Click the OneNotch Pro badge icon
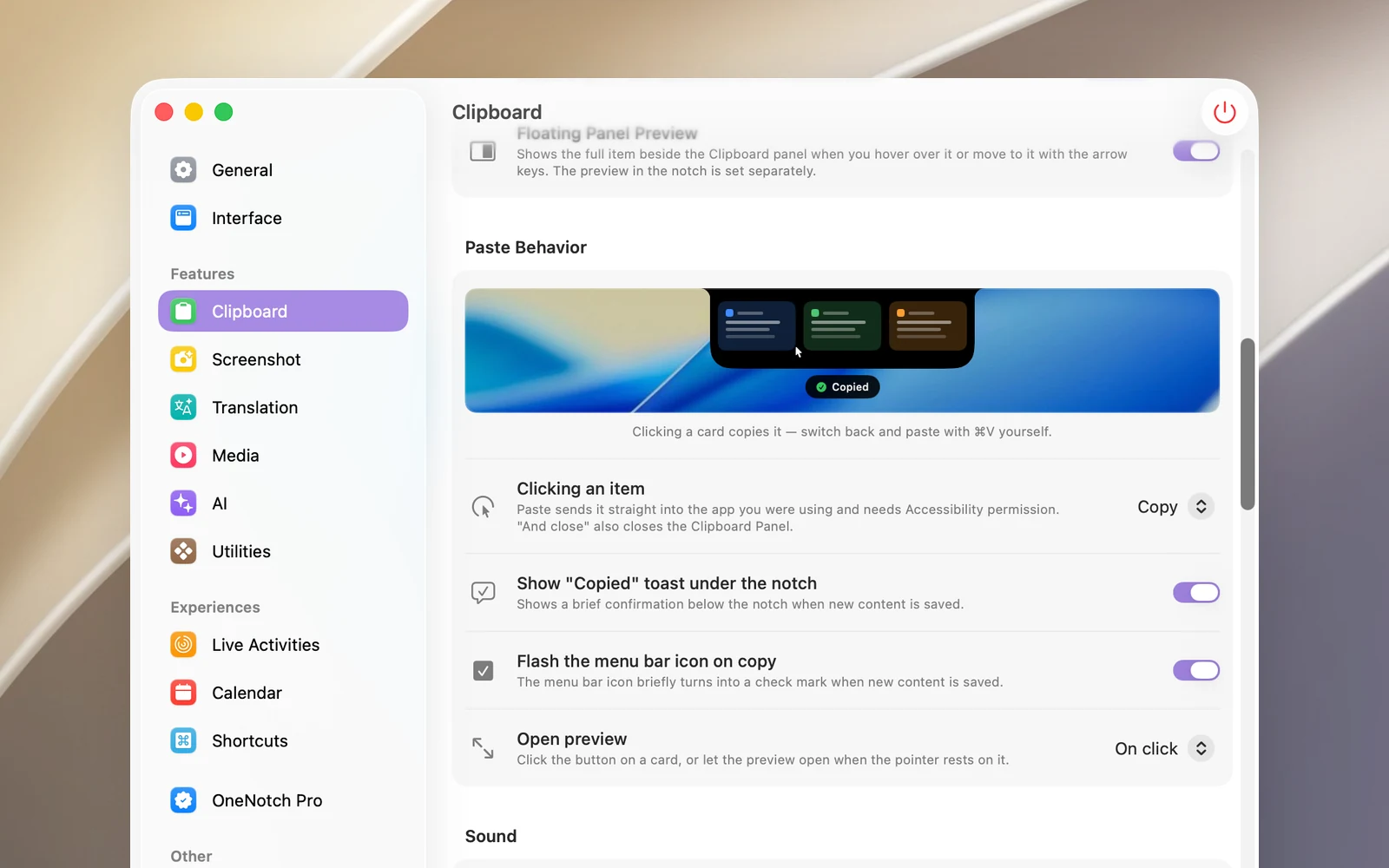1389x868 pixels. 183,800
